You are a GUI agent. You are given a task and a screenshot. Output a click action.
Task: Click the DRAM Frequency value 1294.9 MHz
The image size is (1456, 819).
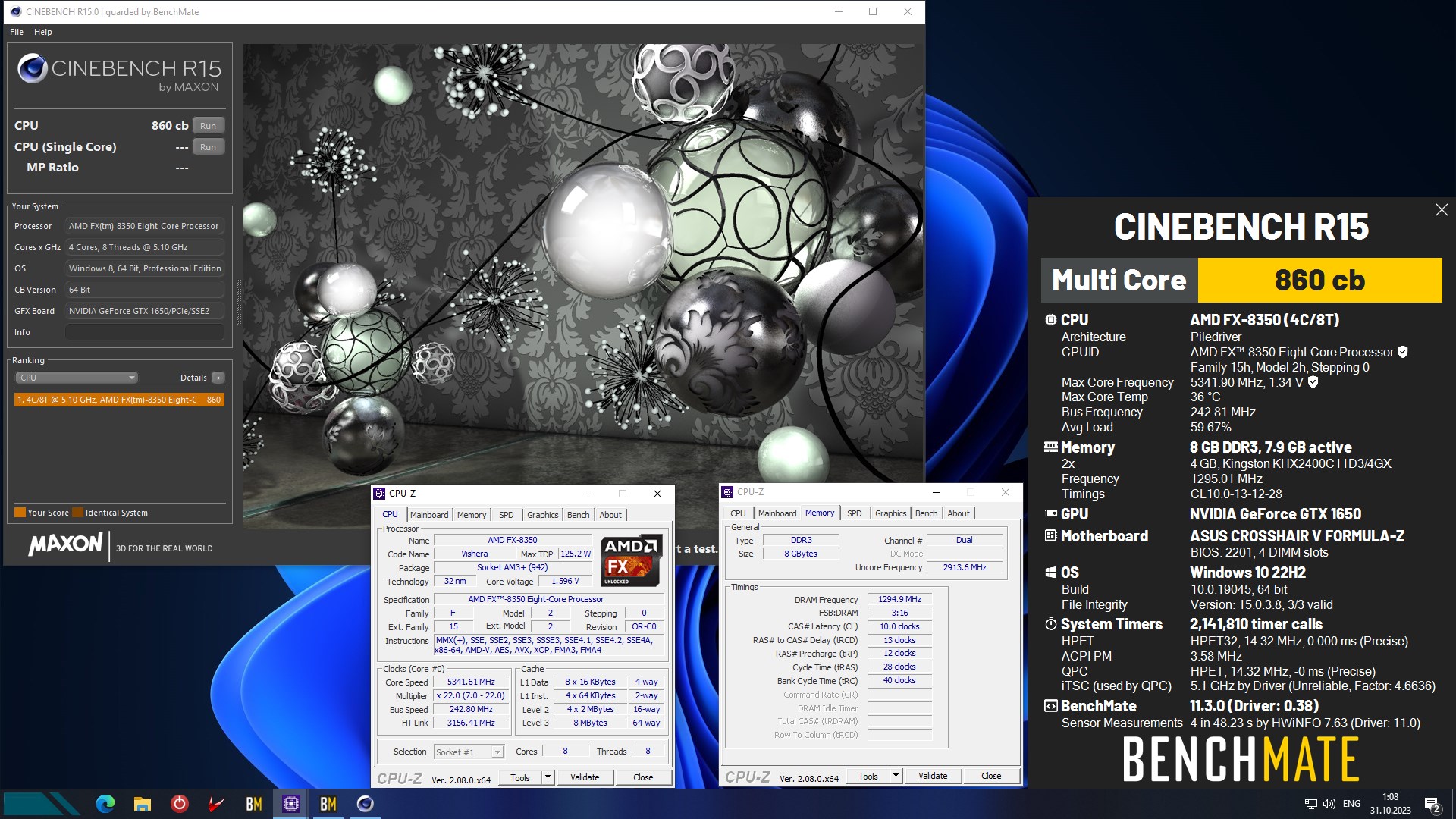point(899,600)
